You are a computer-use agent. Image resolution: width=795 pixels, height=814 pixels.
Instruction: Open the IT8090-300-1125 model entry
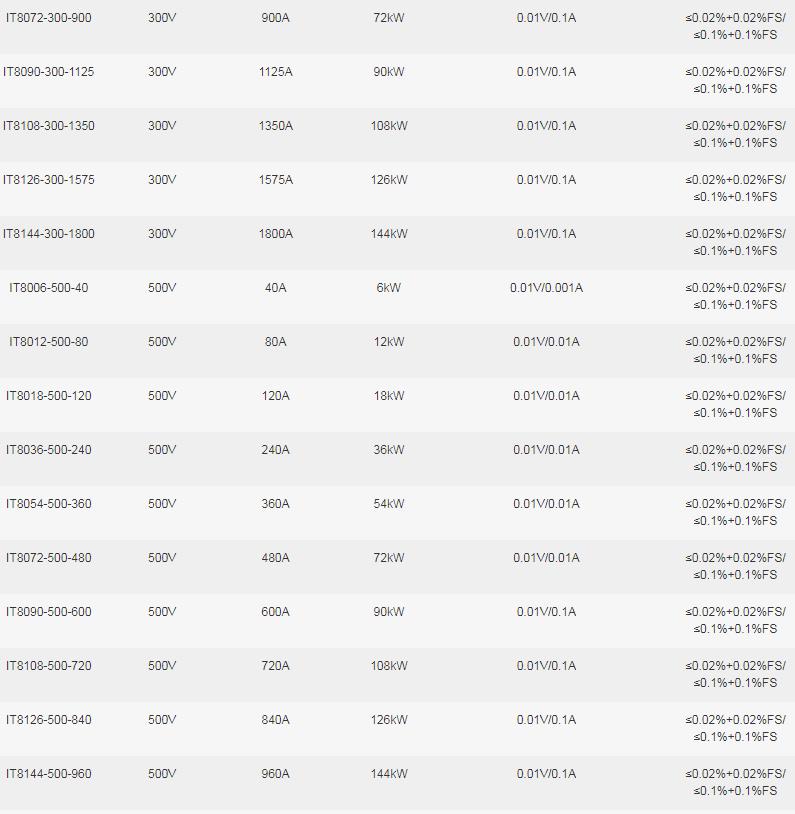click(x=49, y=72)
